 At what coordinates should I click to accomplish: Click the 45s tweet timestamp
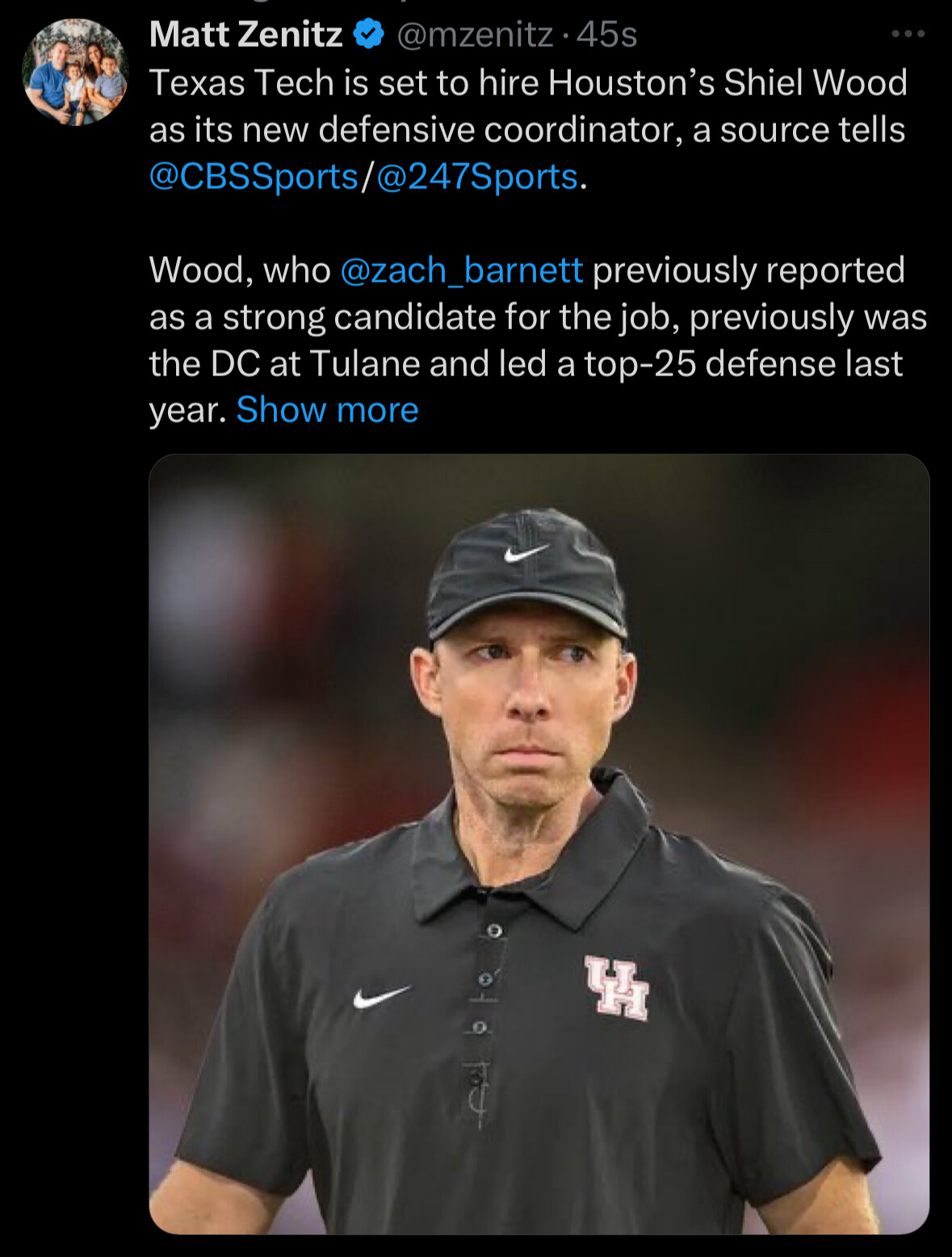click(607, 35)
